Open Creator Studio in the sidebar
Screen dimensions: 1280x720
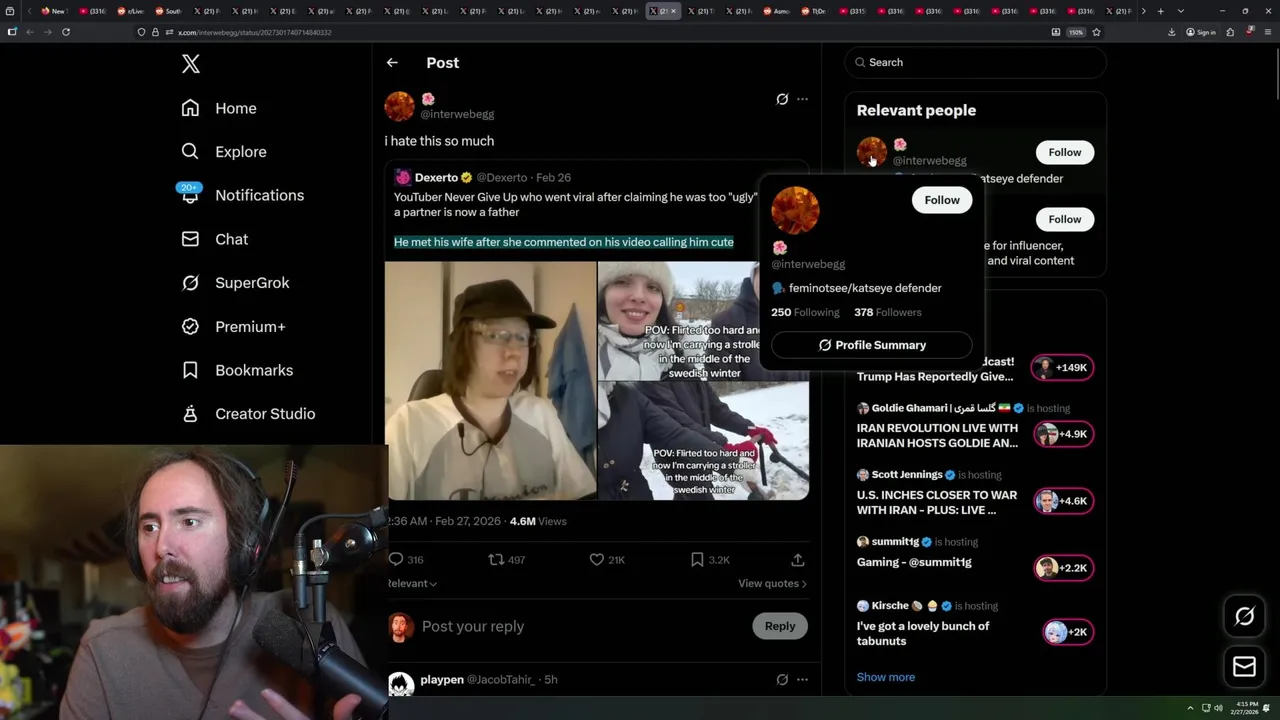click(x=248, y=414)
